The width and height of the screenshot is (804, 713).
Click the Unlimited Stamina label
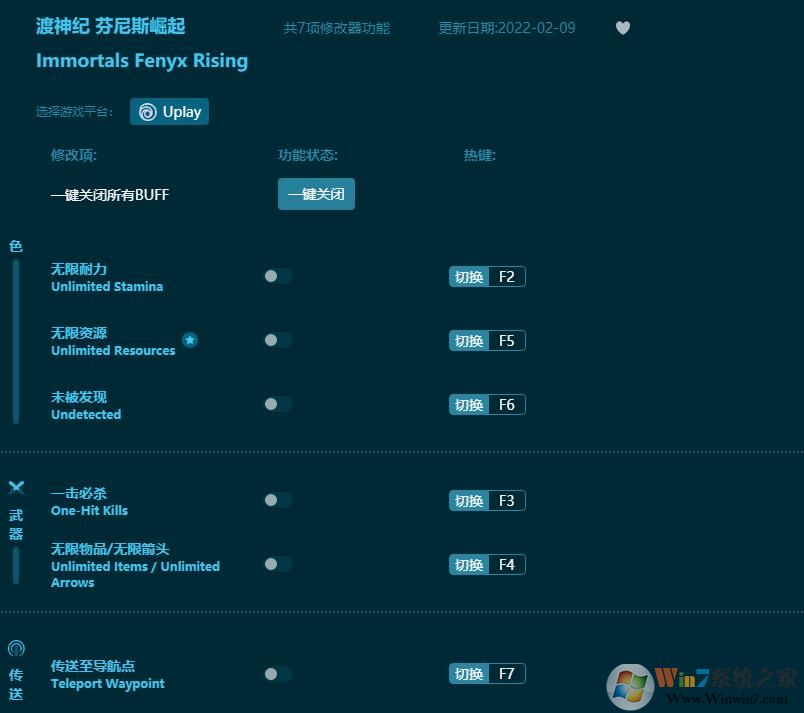click(107, 287)
